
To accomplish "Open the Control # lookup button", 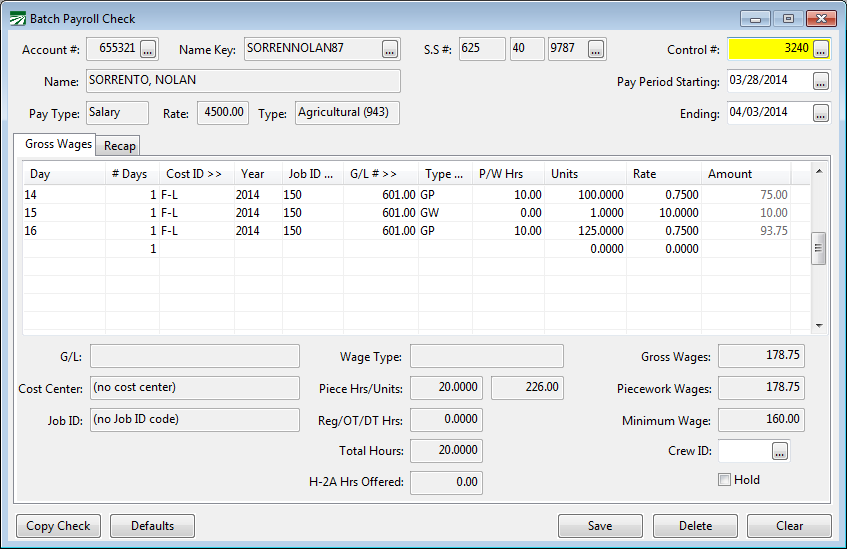I will (x=821, y=49).
